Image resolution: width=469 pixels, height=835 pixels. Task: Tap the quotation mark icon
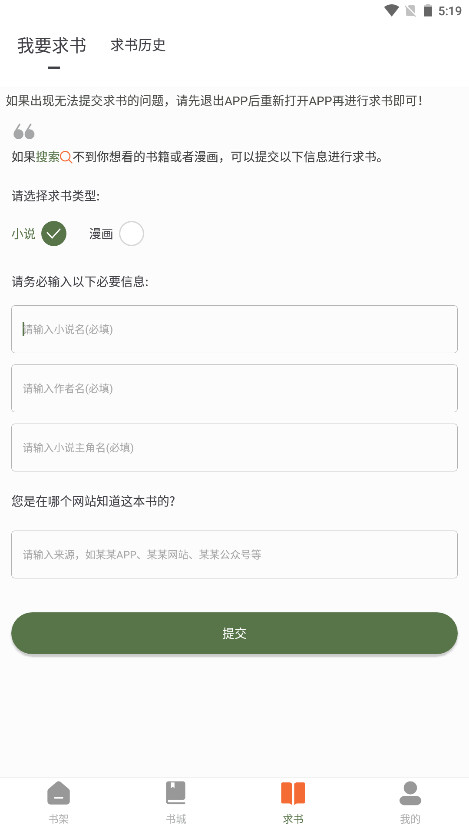[24, 131]
